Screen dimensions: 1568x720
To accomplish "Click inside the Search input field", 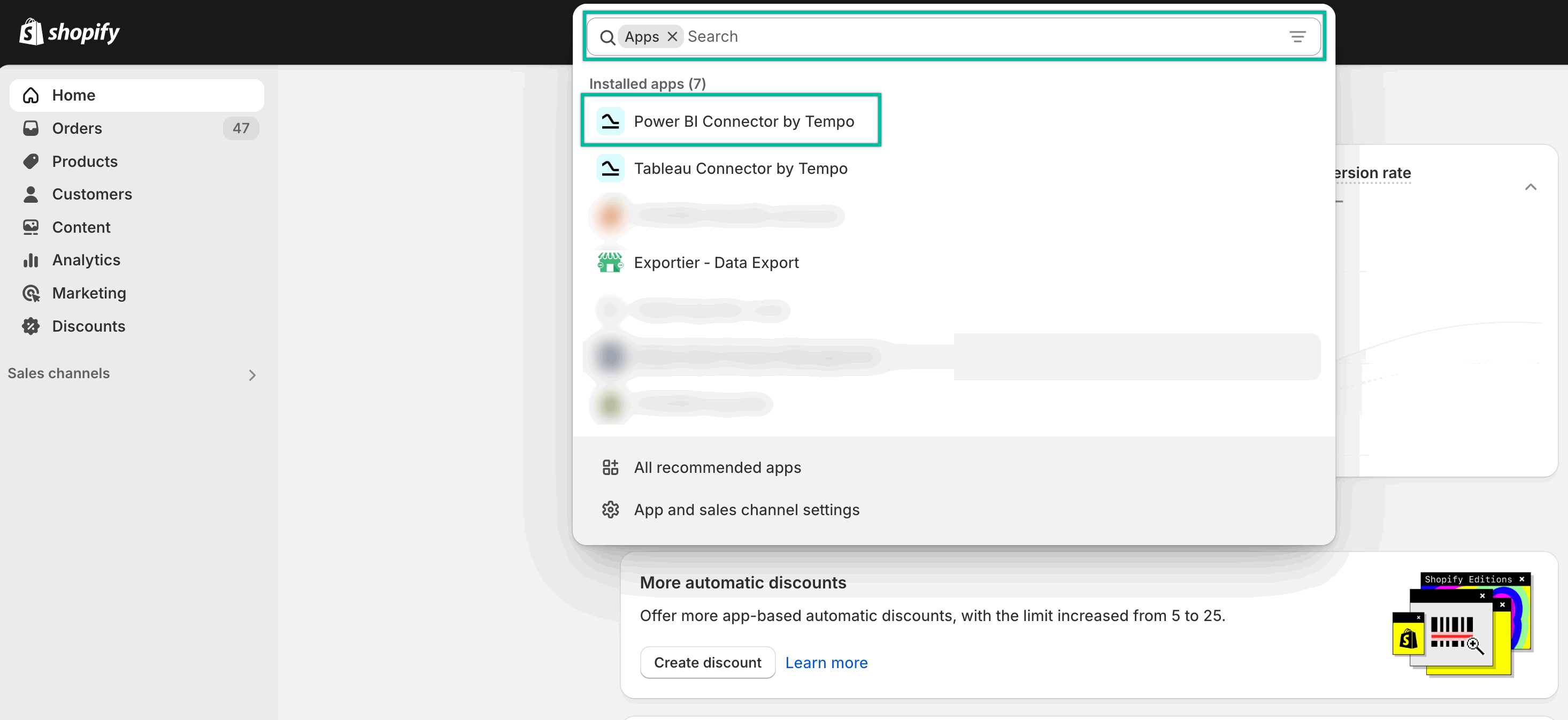I will click(852, 36).
